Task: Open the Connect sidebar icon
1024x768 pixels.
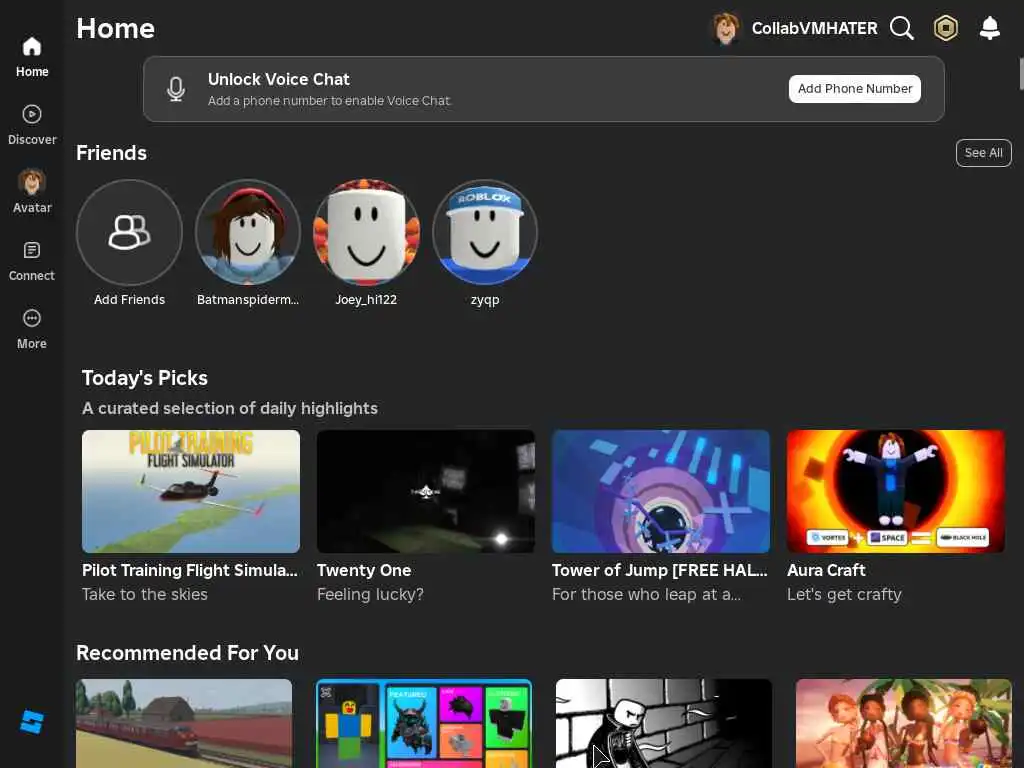Action: pos(31,250)
